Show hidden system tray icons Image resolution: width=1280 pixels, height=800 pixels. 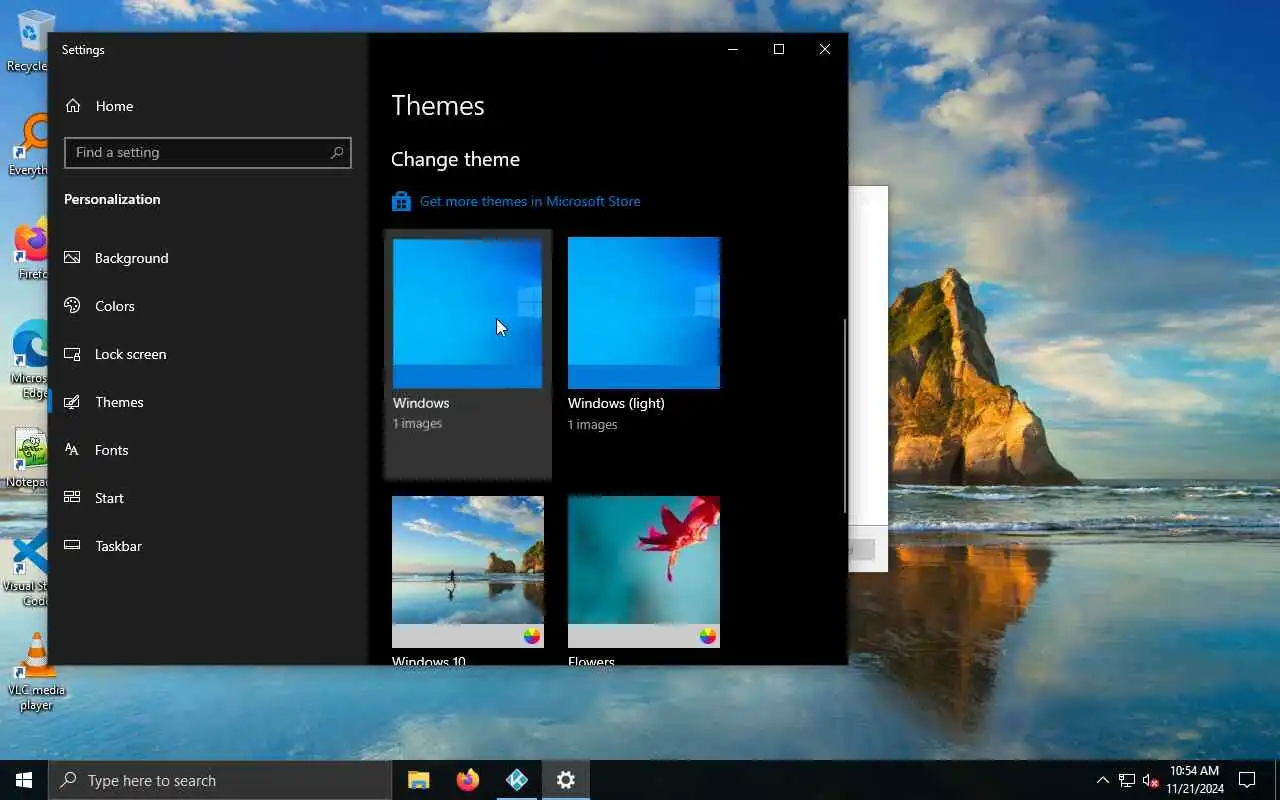pos(1103,780)
